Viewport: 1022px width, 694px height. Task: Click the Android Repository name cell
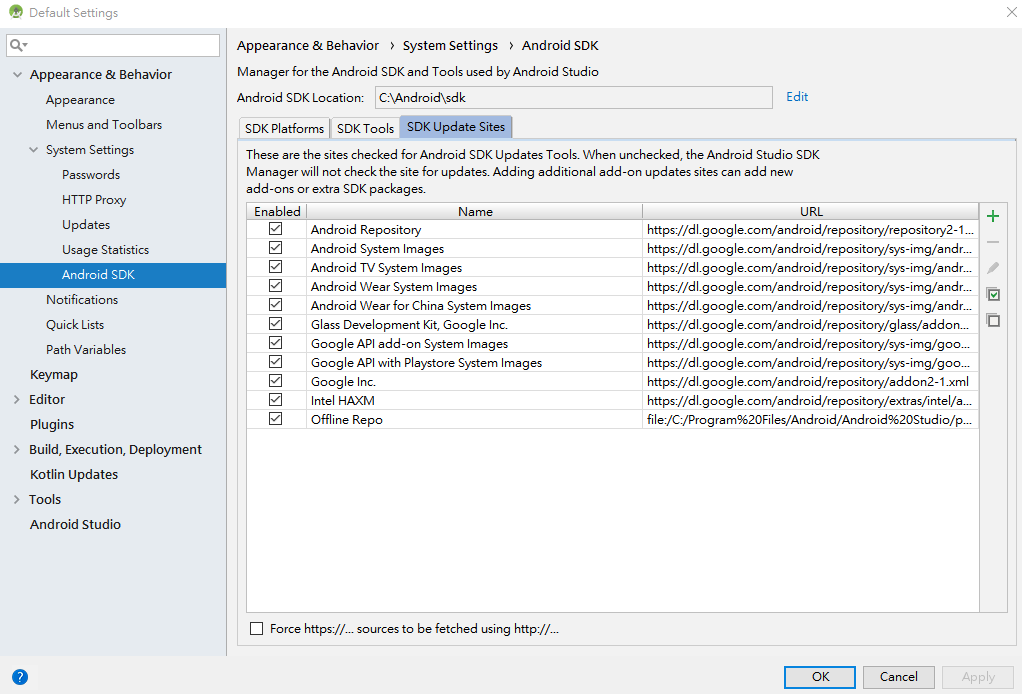(474, 229)
